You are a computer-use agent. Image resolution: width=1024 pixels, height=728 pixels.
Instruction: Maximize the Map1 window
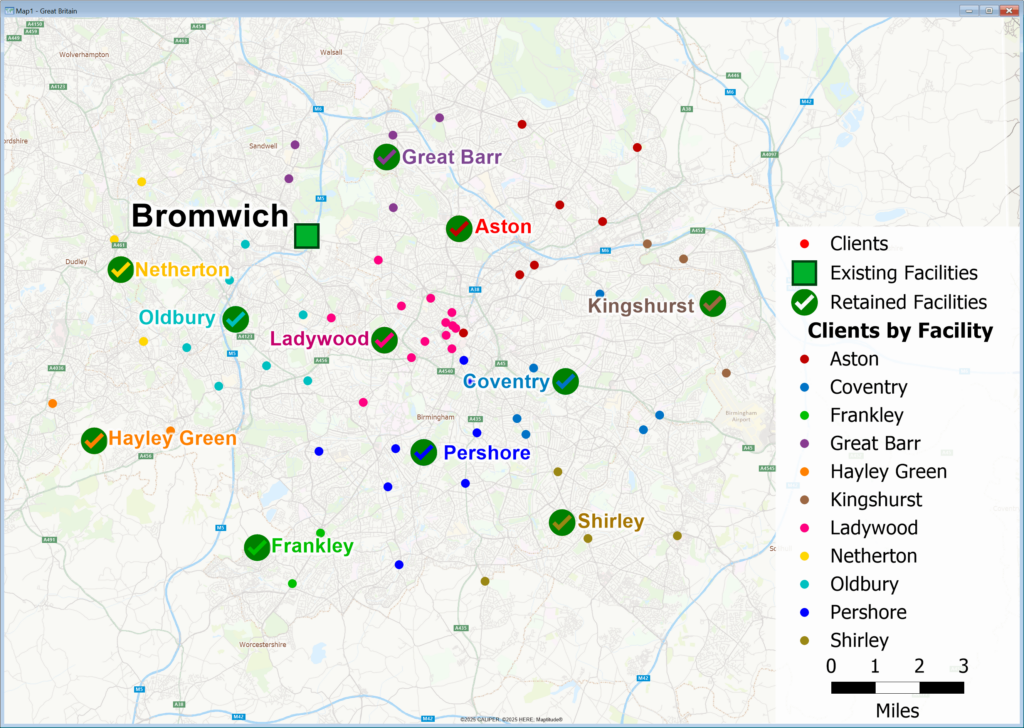[988, 10]
